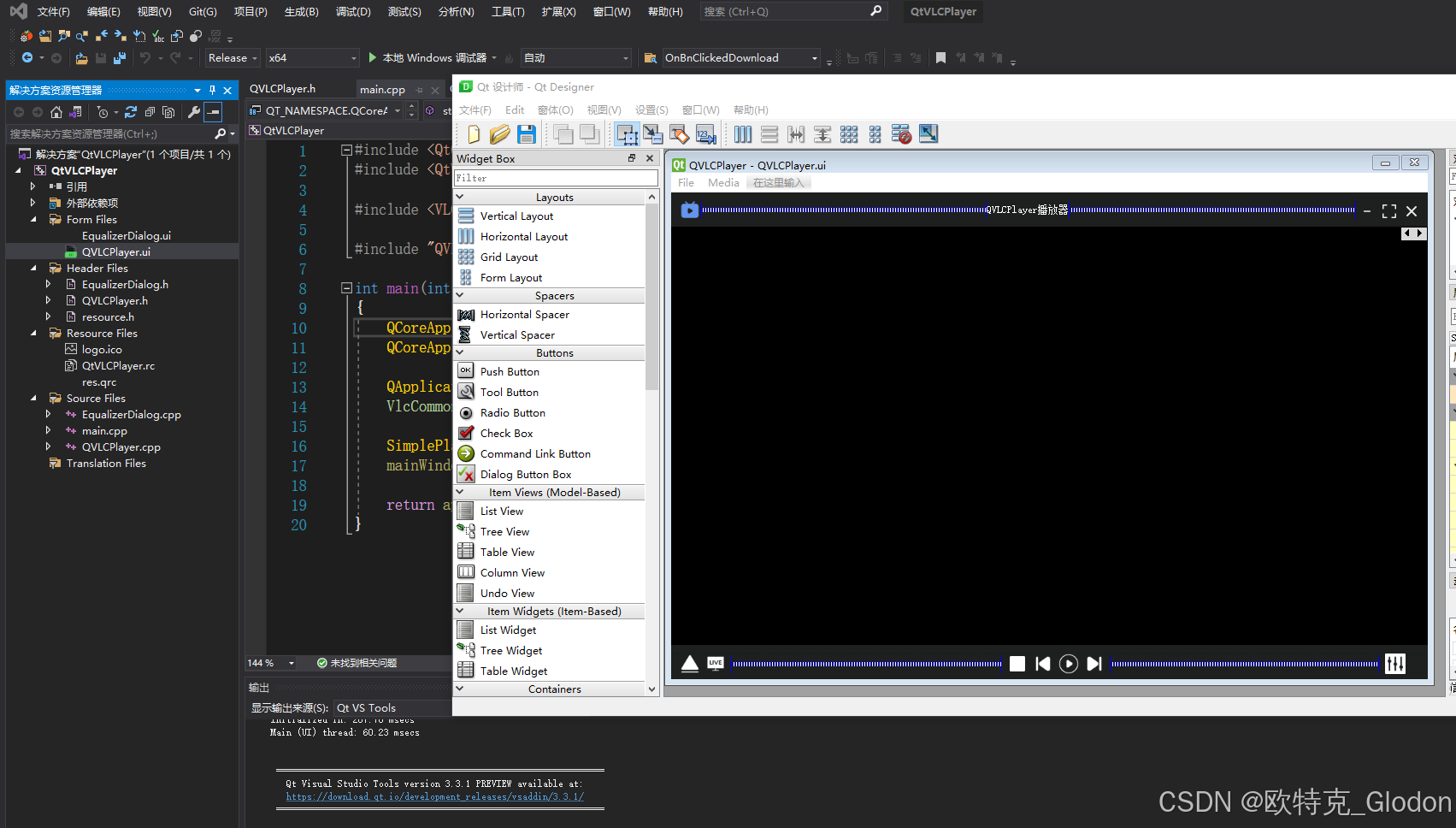Click the Break Layout icon in Qt Designer
1456x828 pixels.
pos(901,134)
